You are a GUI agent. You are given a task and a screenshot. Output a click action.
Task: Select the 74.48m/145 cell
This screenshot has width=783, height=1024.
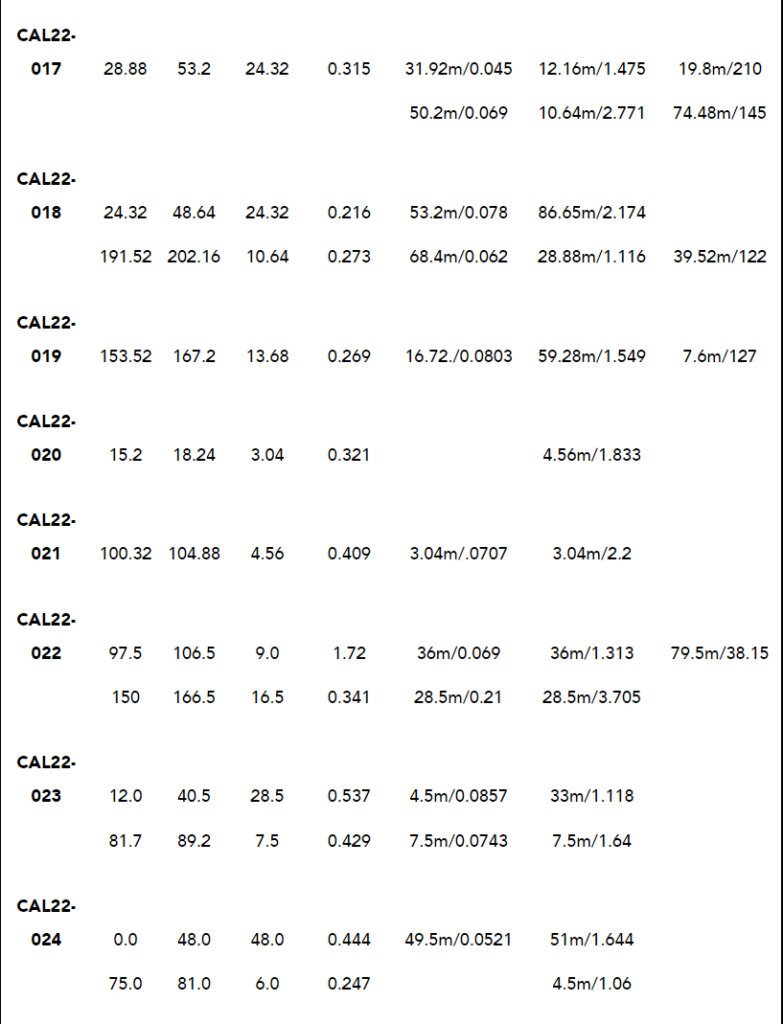[x=719, y=113]
